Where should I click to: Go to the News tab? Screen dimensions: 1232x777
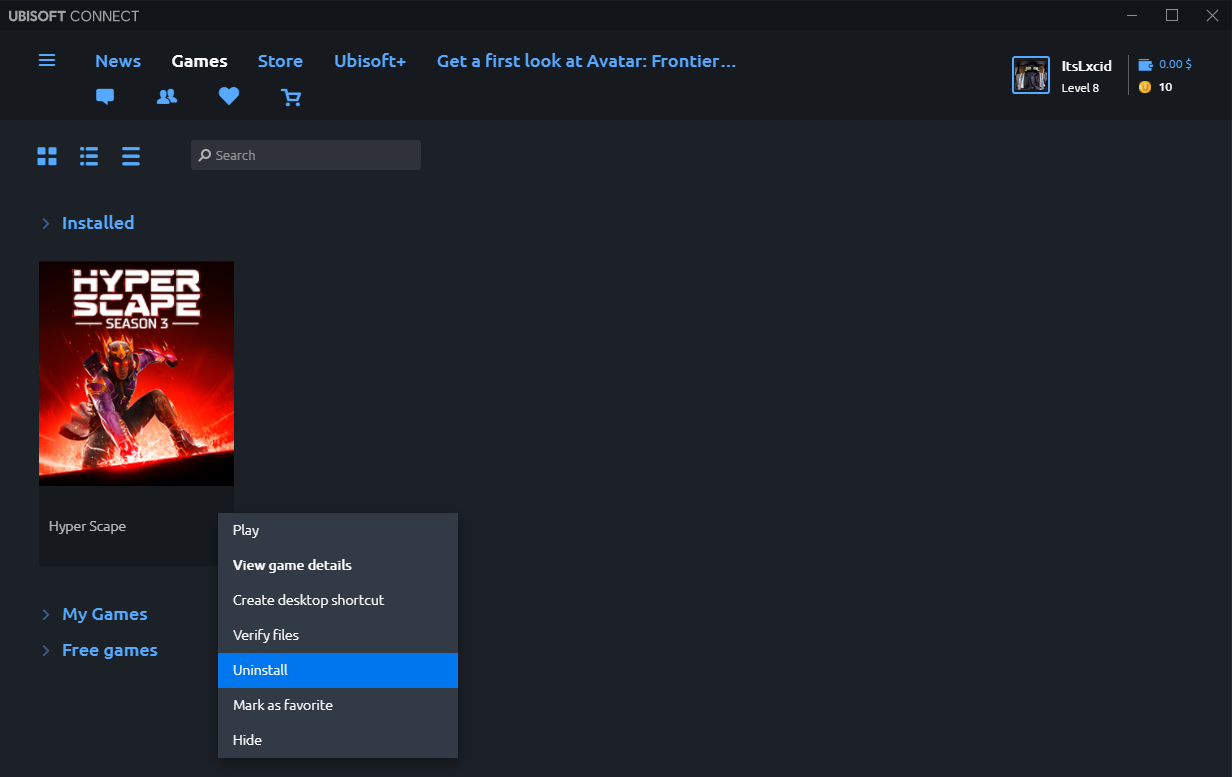(x=118, y=61)
